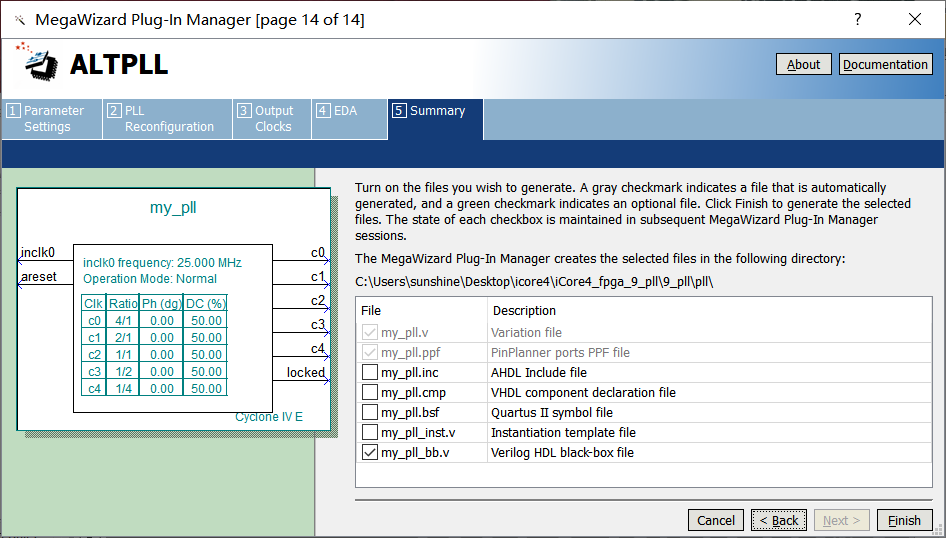Screen dimensions: 946x538
Task: Cancel the MegaWizard dialog
Action: [716, 520]
